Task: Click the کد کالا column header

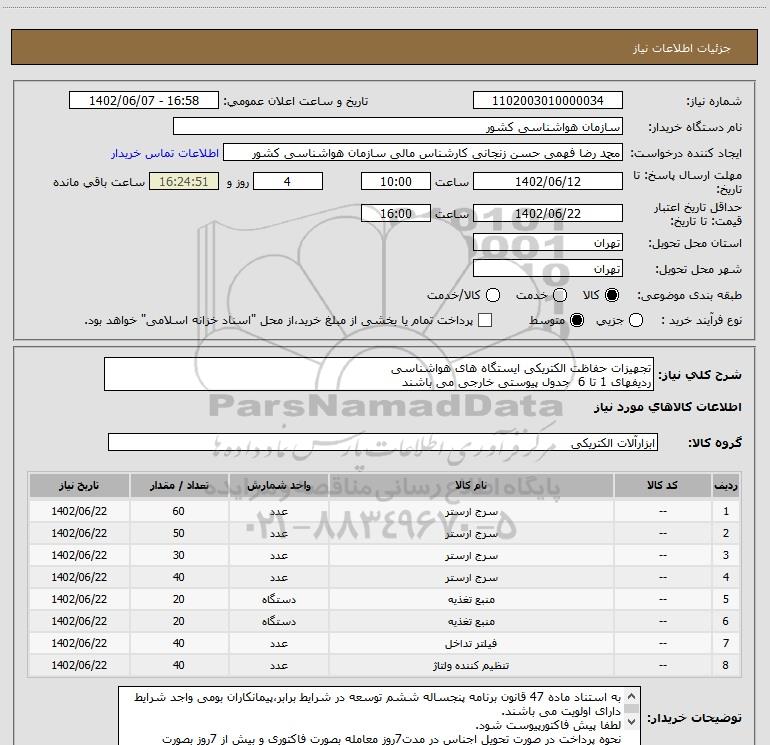Action: coord(662,485)
